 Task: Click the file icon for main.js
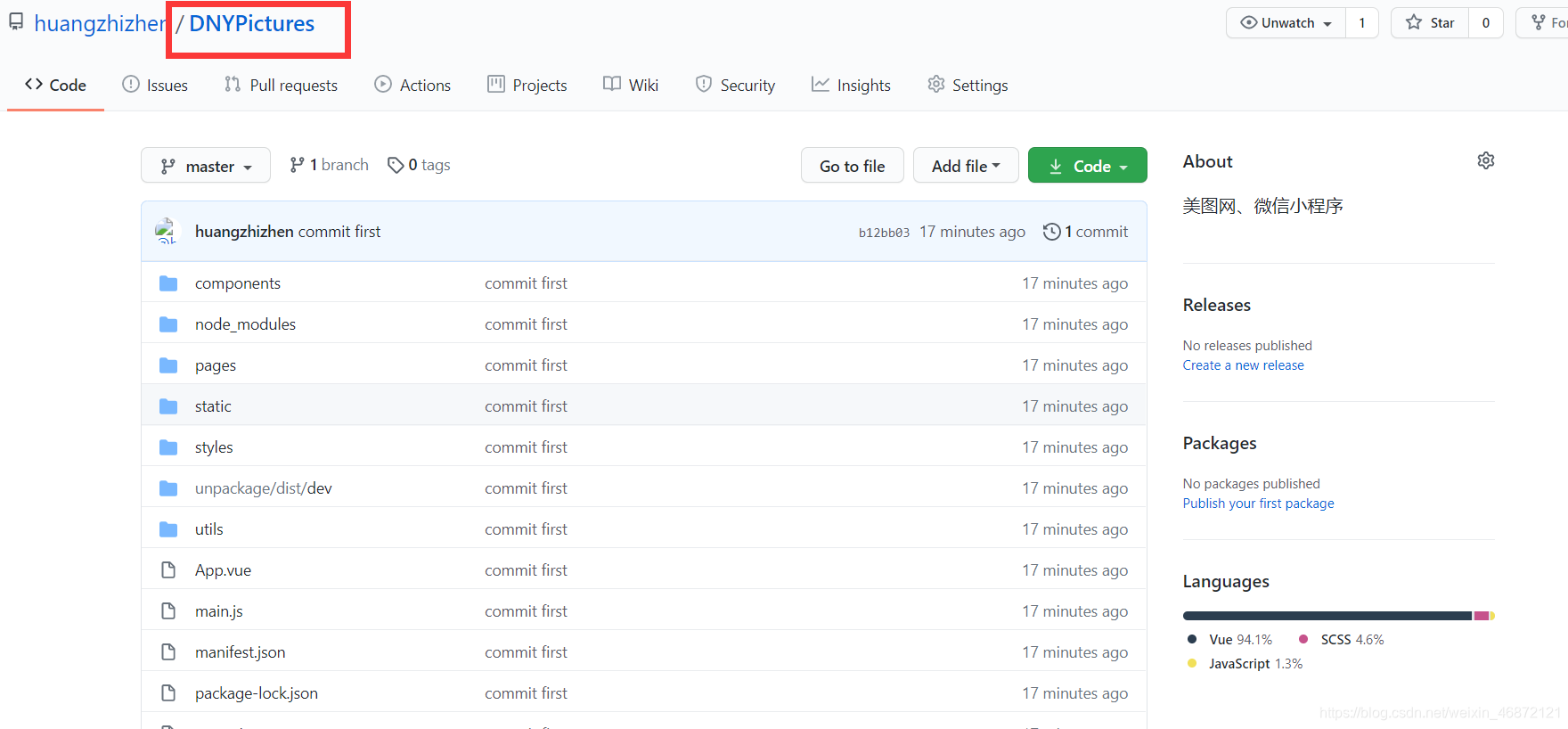point(168,611)
